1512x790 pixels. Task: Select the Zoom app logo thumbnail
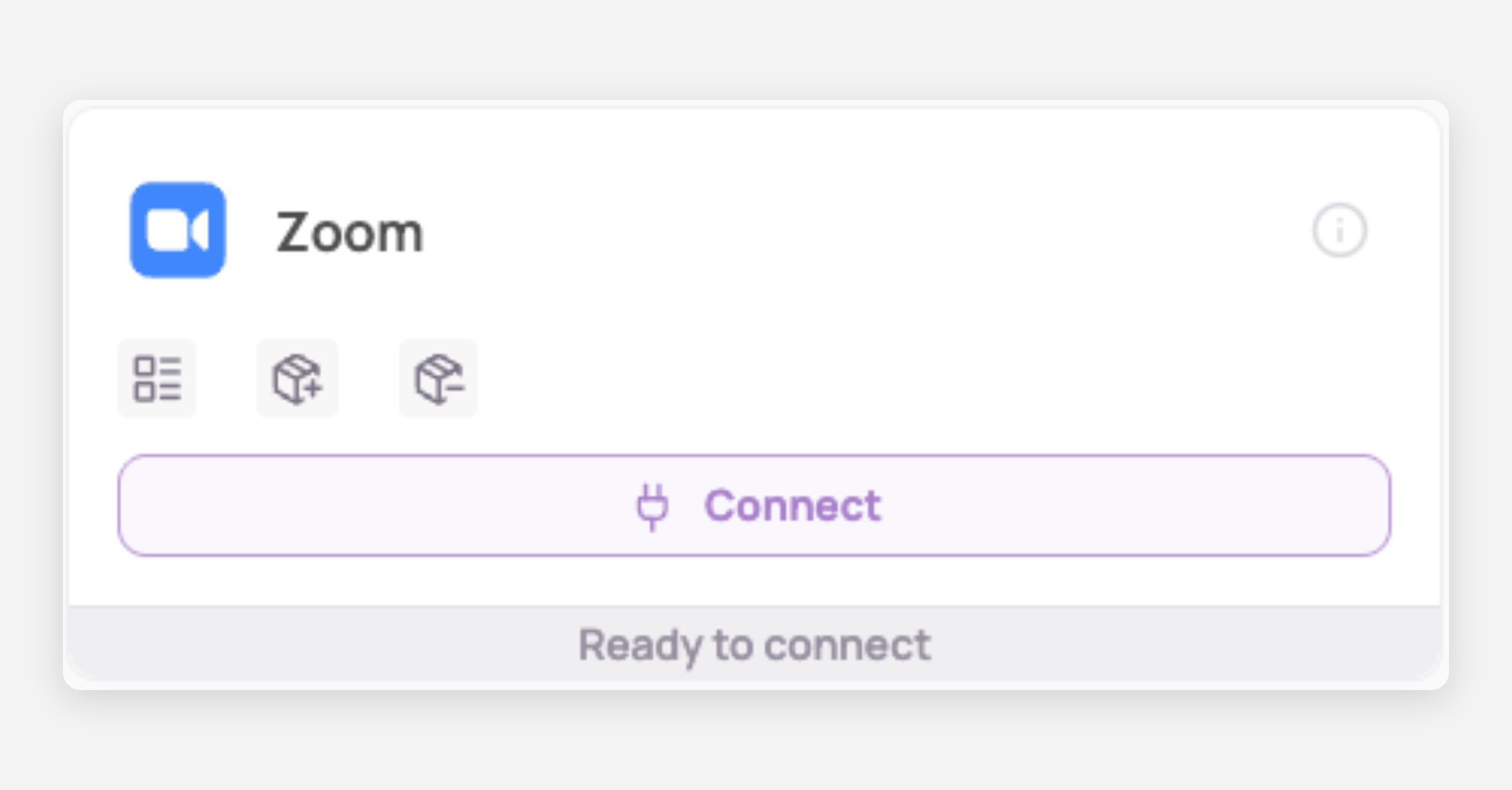pos(178,230)
